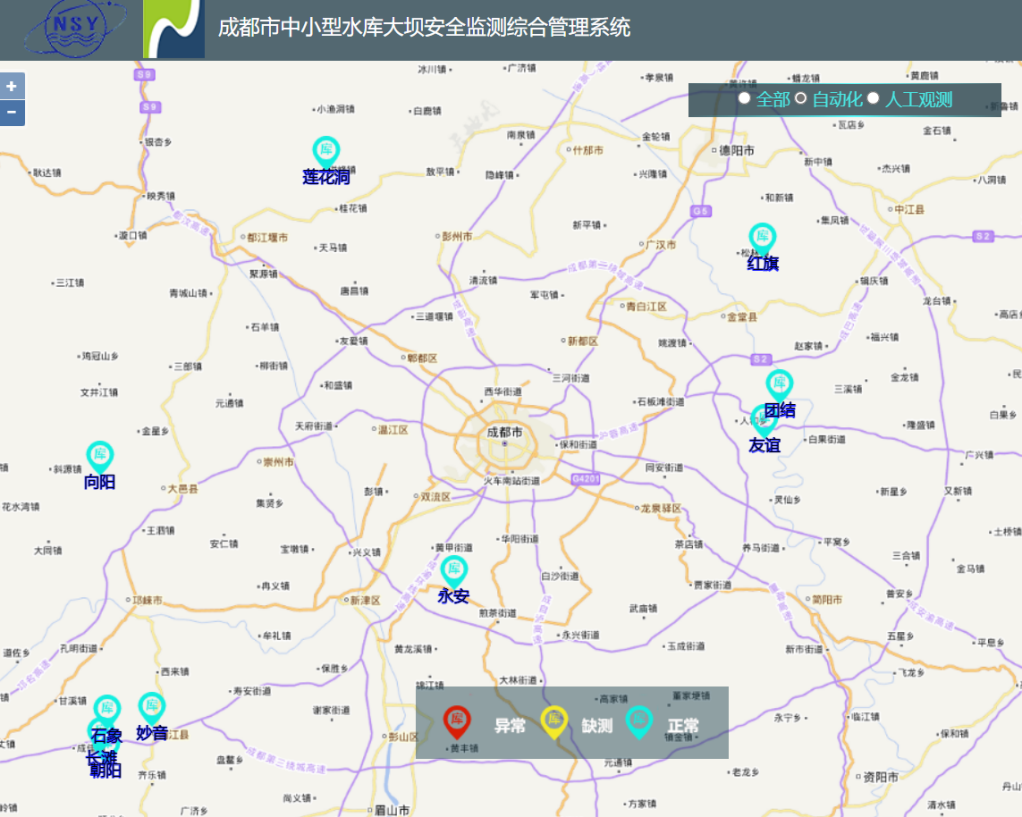1022x817 pixels.
Task: Zoom in with the plus button
Action: click(12, 86)
